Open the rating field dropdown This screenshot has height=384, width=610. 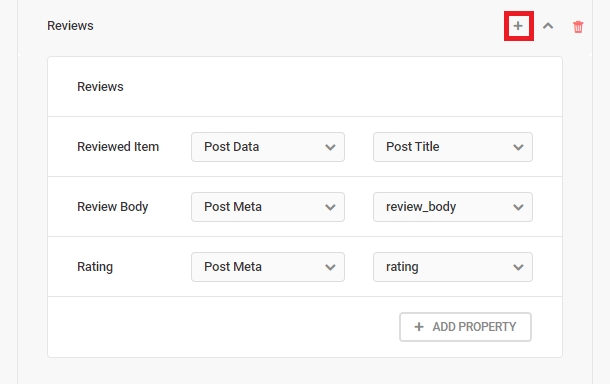(453, 267)
